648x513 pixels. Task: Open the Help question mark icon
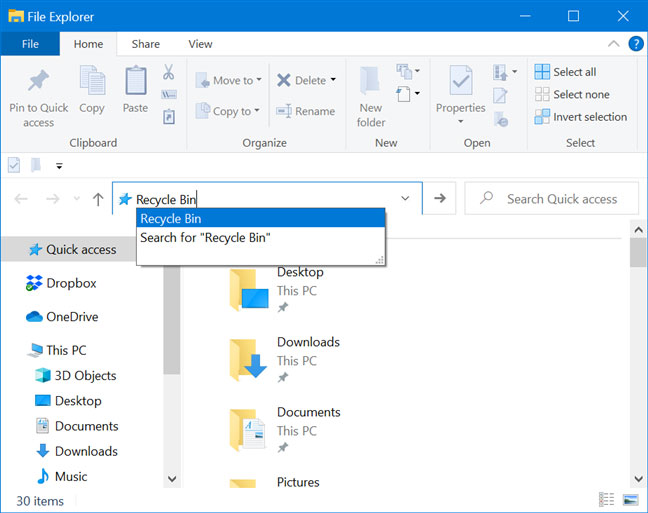pos(635,44)
